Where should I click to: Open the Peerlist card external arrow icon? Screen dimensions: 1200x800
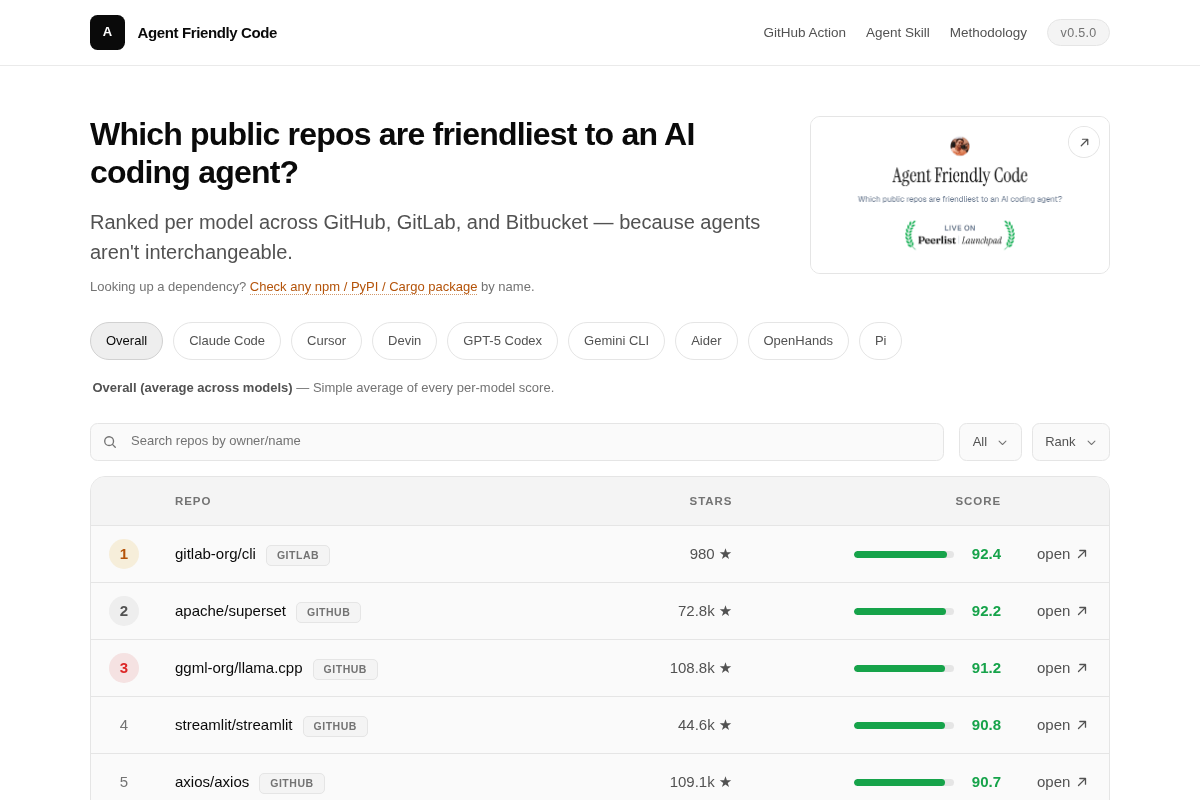click(1084, 142)
